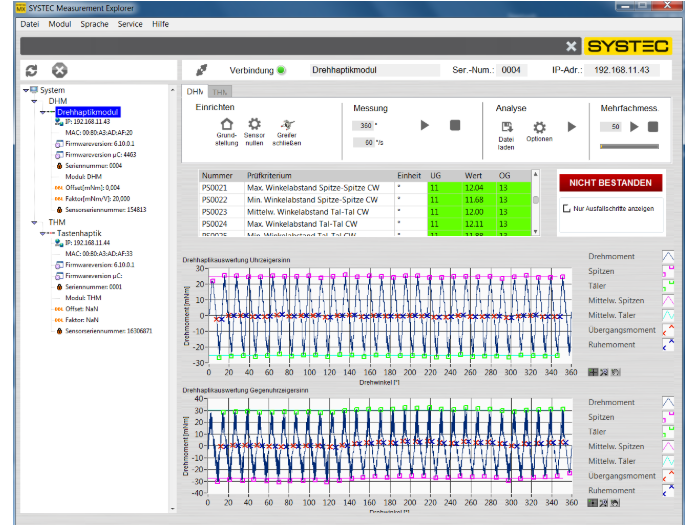Toggle Drehmoment plot in lower chart legend

(668, 402)
